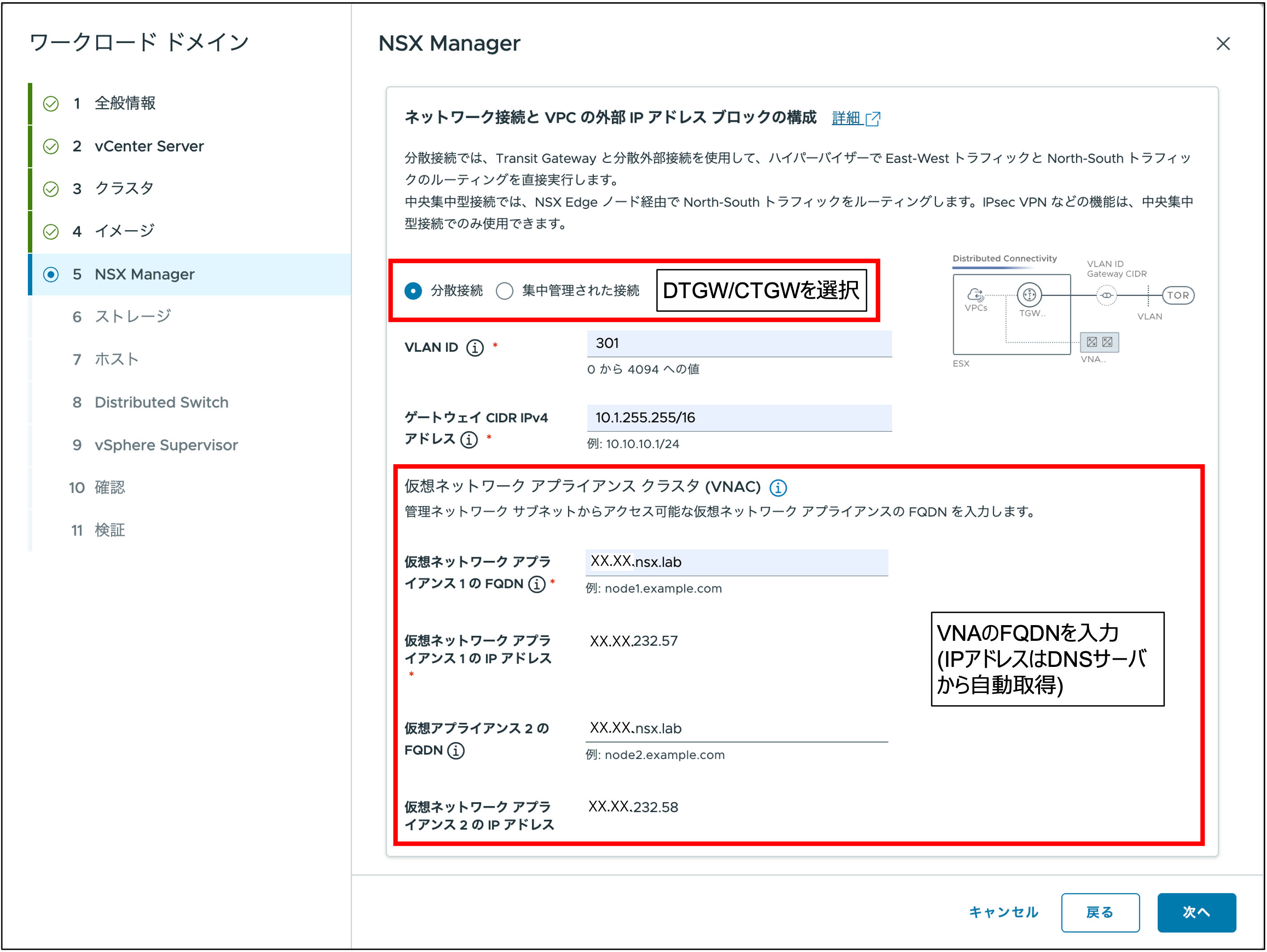Go to step 2 vCenter Server
The height and width of the screenshot is (952, 1267).
coord(190,146)
